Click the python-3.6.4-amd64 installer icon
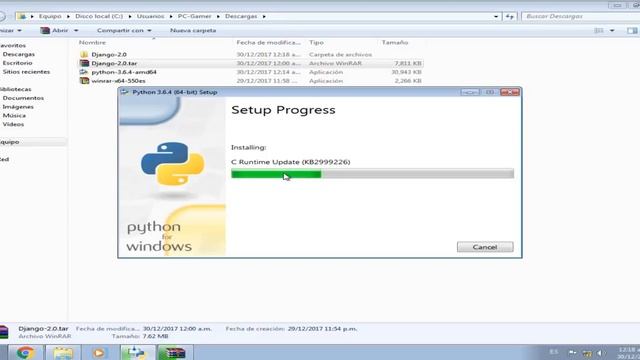This screenshot has height=360, width=640. (x=84, y=72)
